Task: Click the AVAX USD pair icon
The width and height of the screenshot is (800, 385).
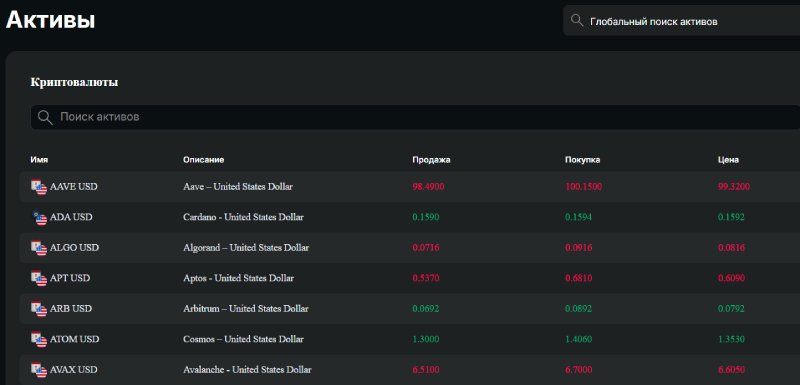Action: tap(39, 370)
